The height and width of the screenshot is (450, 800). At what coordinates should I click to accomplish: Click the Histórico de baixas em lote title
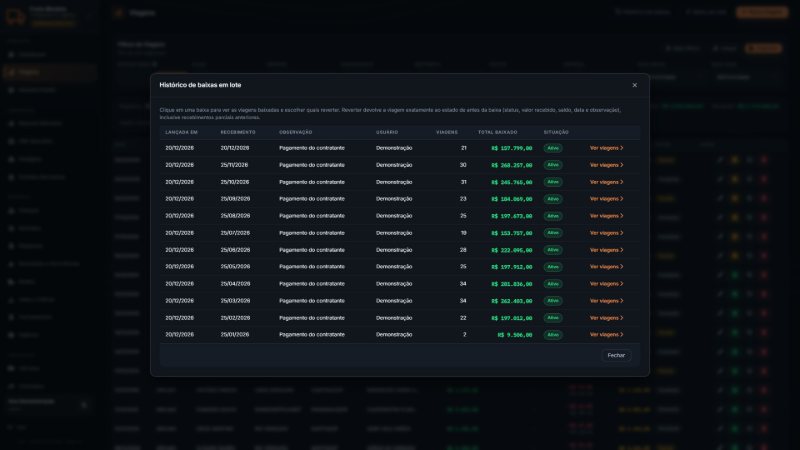[x=200, y=85]
